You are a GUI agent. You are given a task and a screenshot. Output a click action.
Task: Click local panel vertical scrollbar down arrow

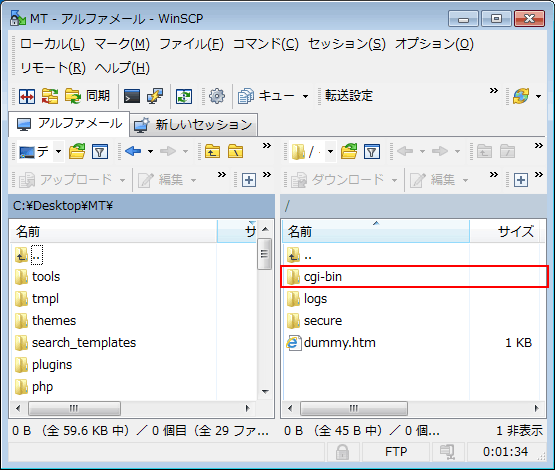pos(265,392)
